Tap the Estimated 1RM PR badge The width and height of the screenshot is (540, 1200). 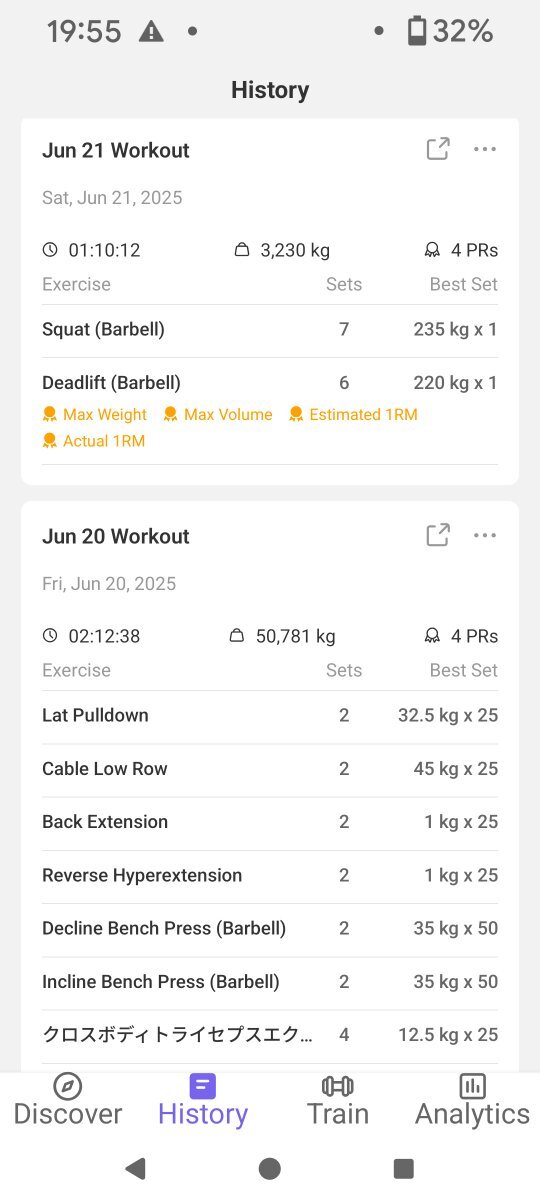click(353, 414)
